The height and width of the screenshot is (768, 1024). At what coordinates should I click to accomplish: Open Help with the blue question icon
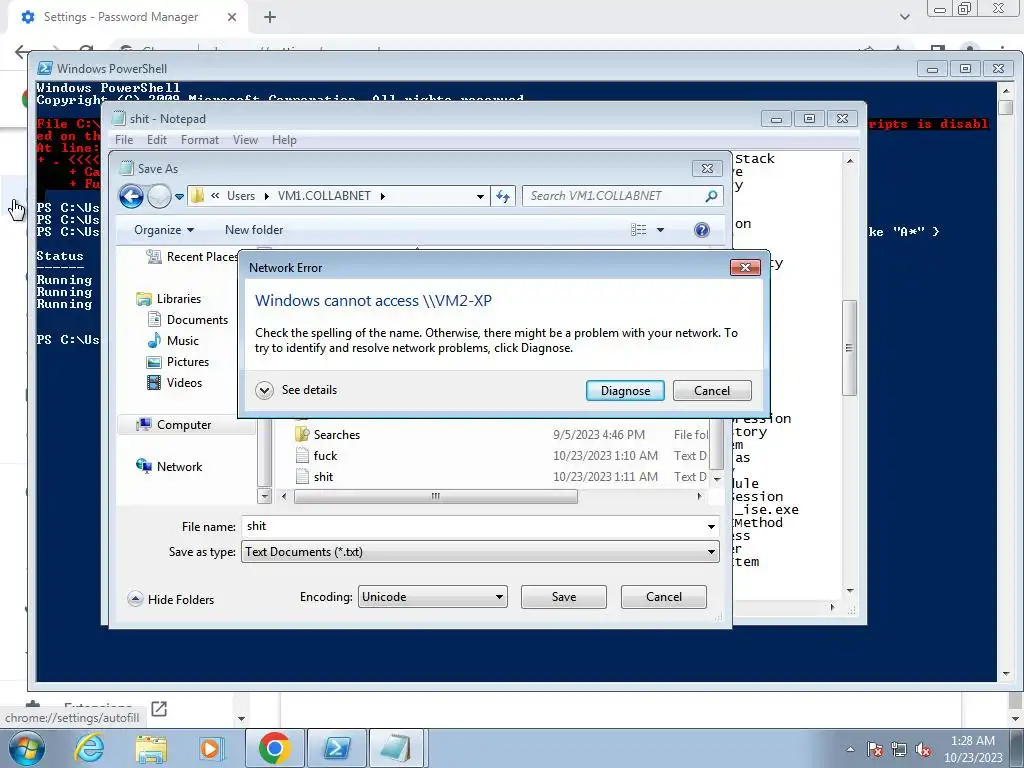(702, 230)
